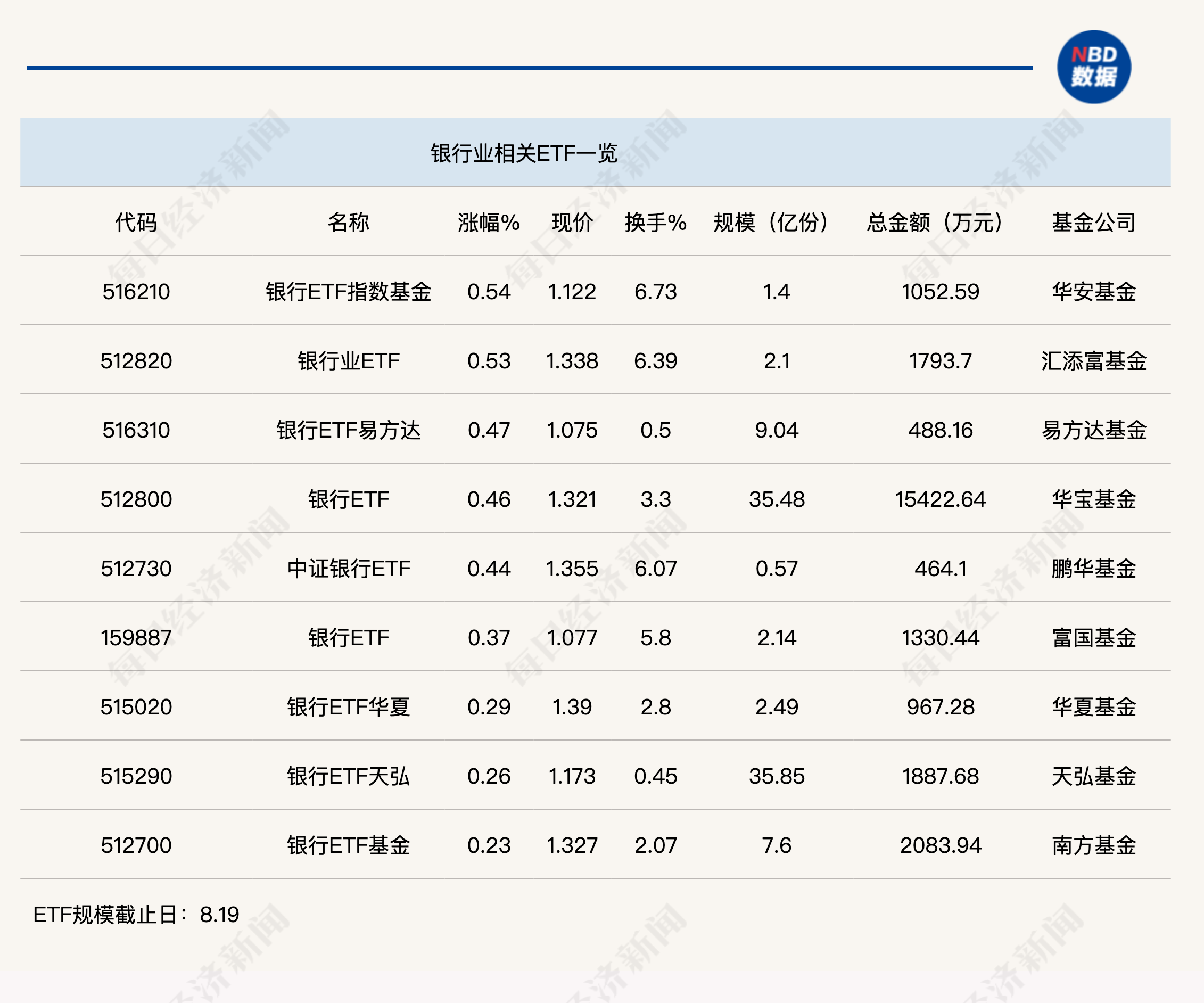Click the 银行业ETF fund name
The image size is (1204, 1003).
[348, 361]
